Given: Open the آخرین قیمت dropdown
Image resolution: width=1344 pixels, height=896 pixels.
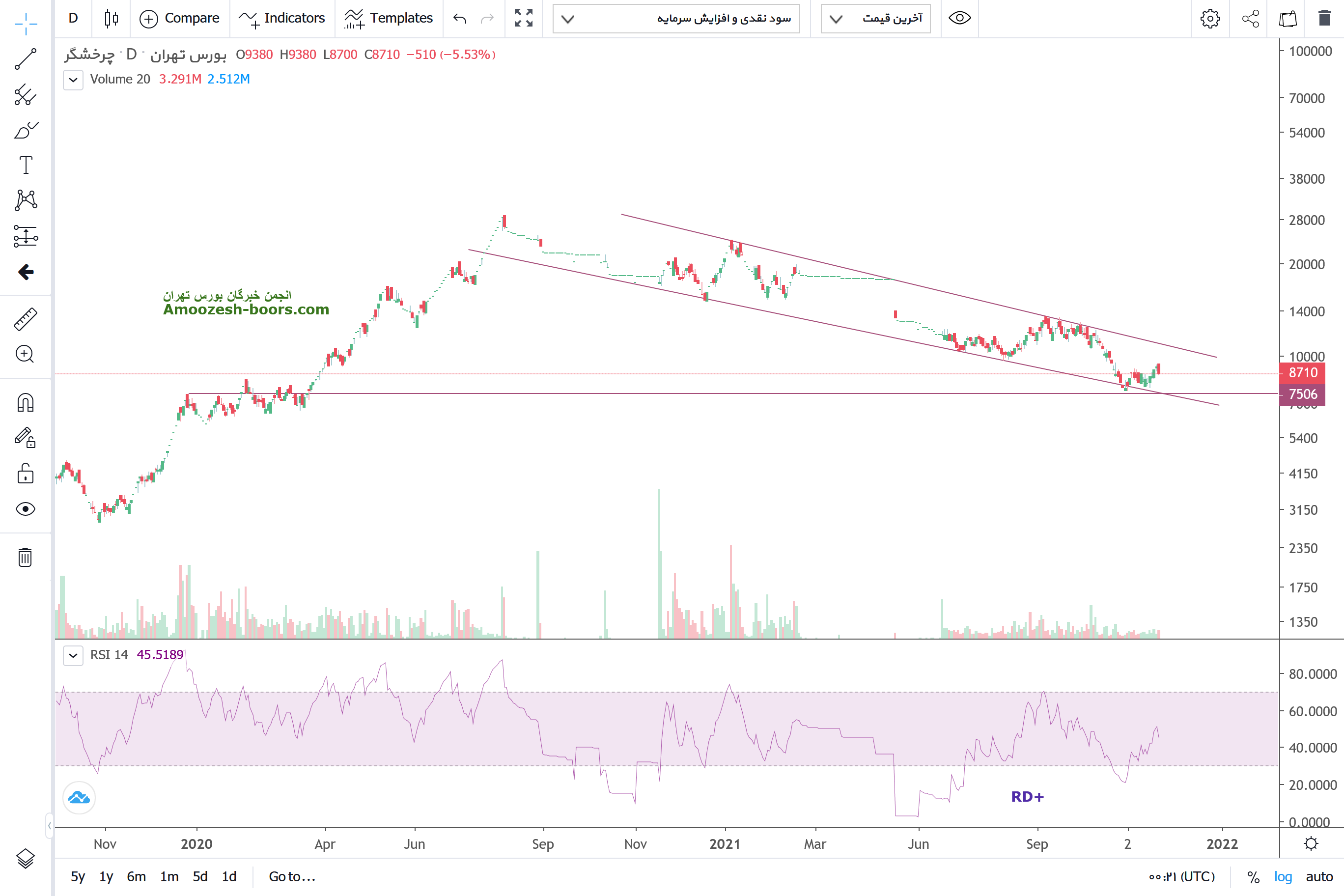Looking at the screenshot, I should [x=875, y=19].
